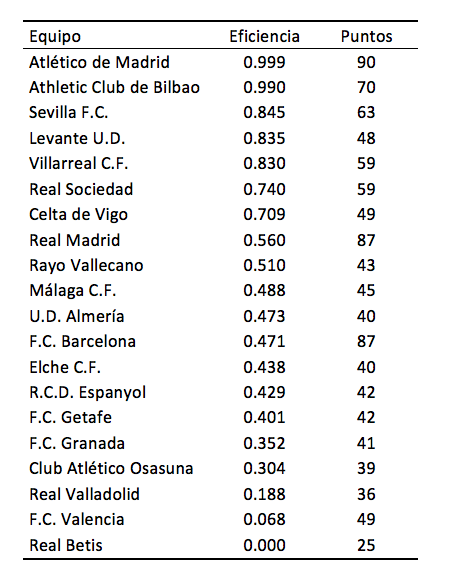Click Real Valladolid points value 36
The width and height of the screenshot is (452, 587).
click(x=366, y=494)
